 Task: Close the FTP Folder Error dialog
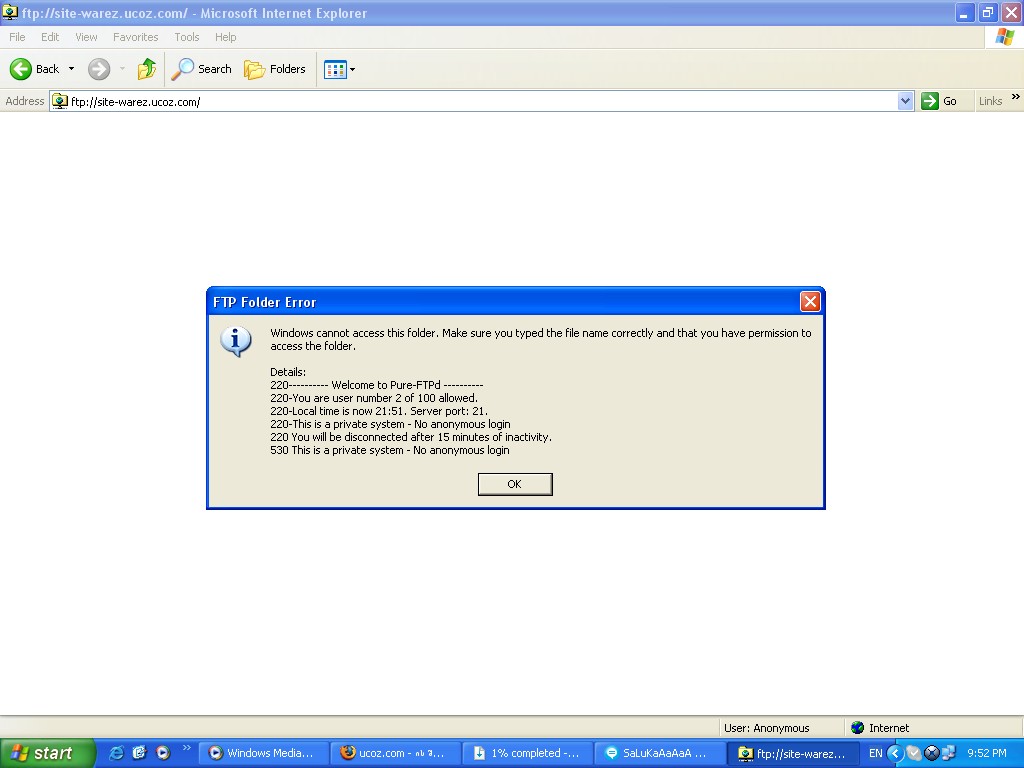pyautogui.click(x=810, y=302)
